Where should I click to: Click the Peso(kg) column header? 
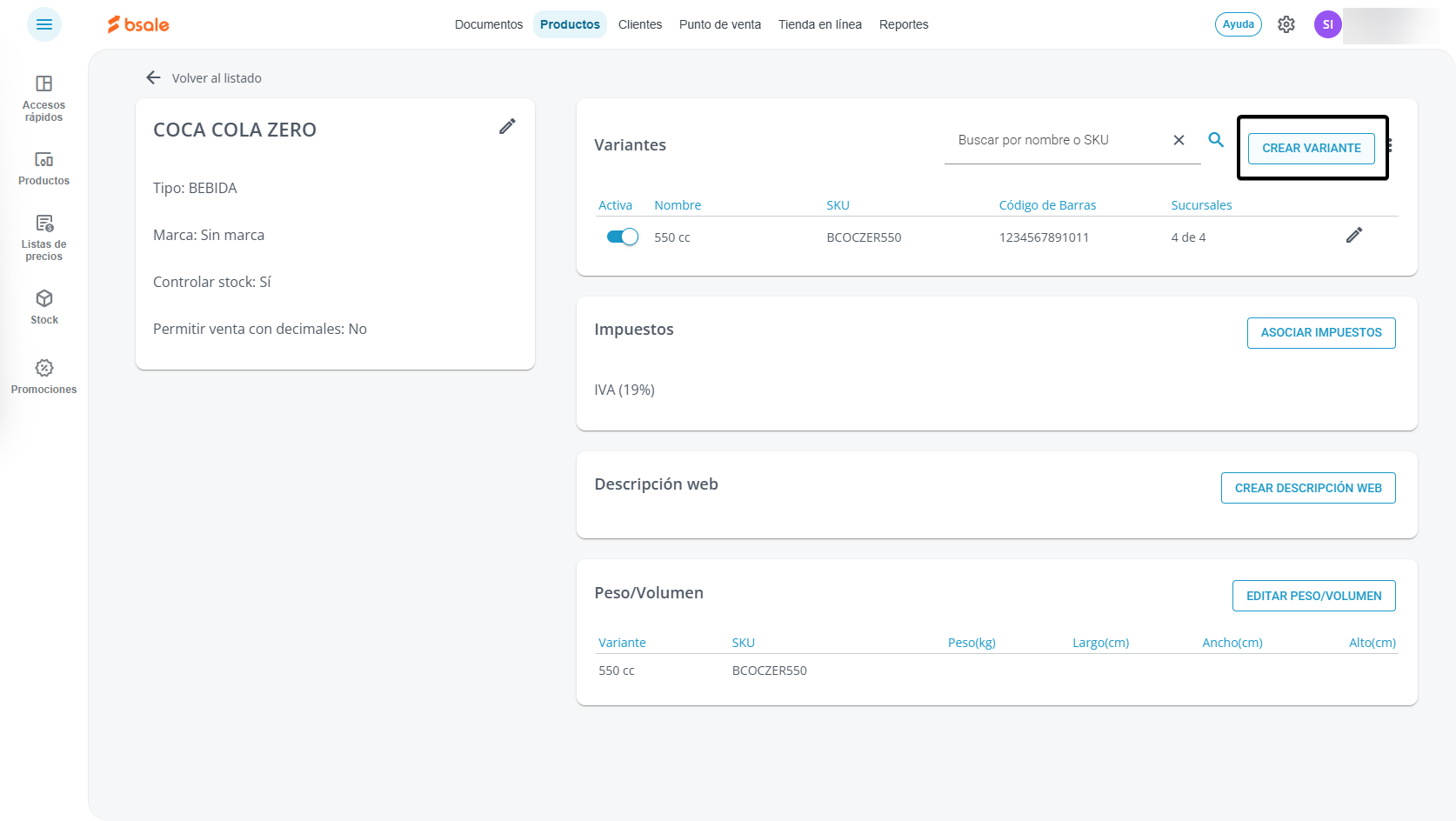[972, 643]
